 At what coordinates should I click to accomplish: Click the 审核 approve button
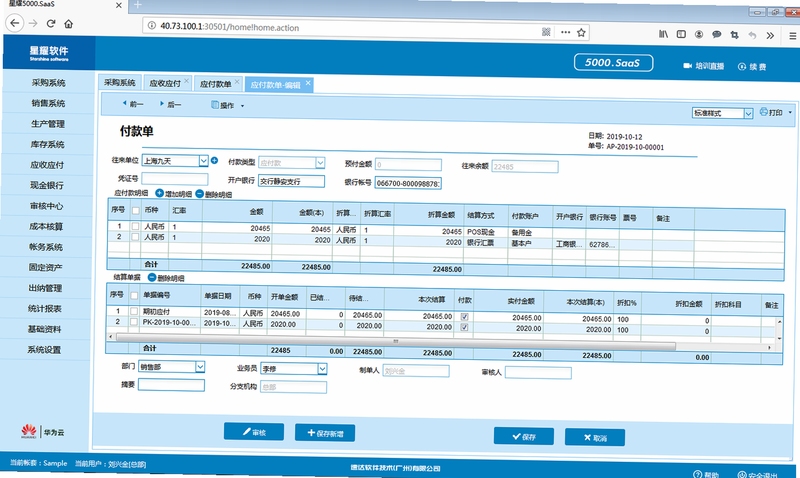[254, 432]
